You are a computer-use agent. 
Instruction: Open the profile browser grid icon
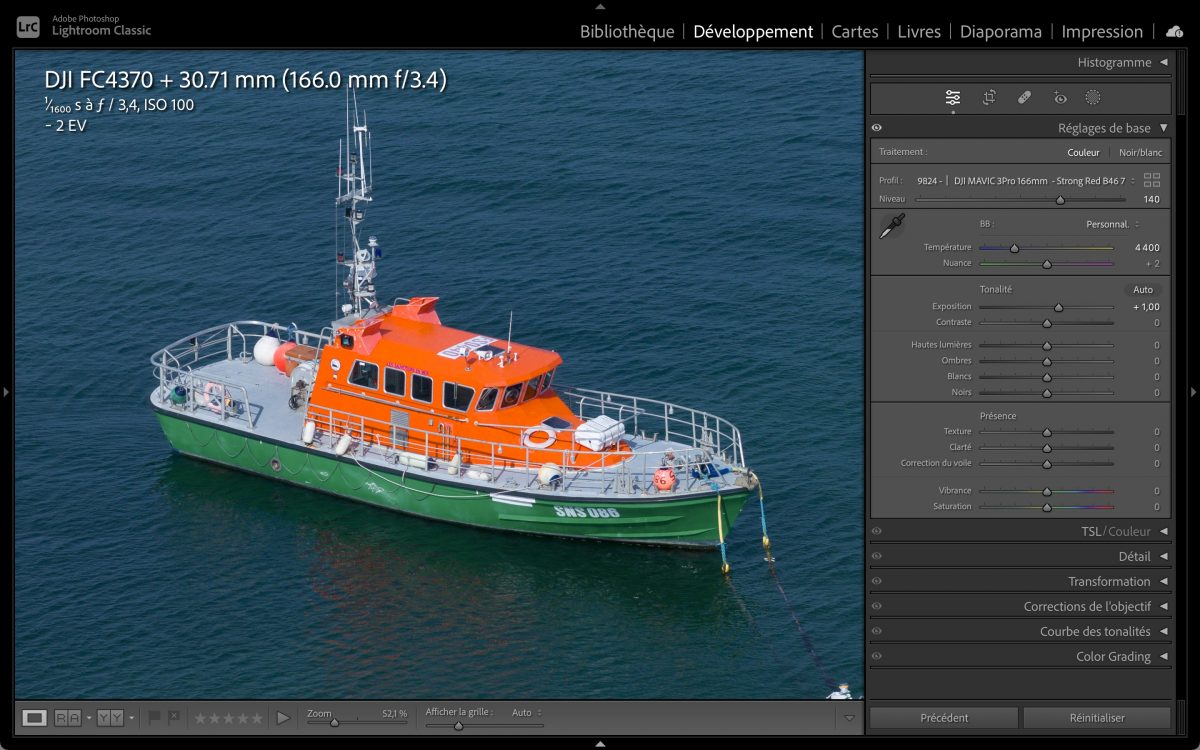[1152, 181]
